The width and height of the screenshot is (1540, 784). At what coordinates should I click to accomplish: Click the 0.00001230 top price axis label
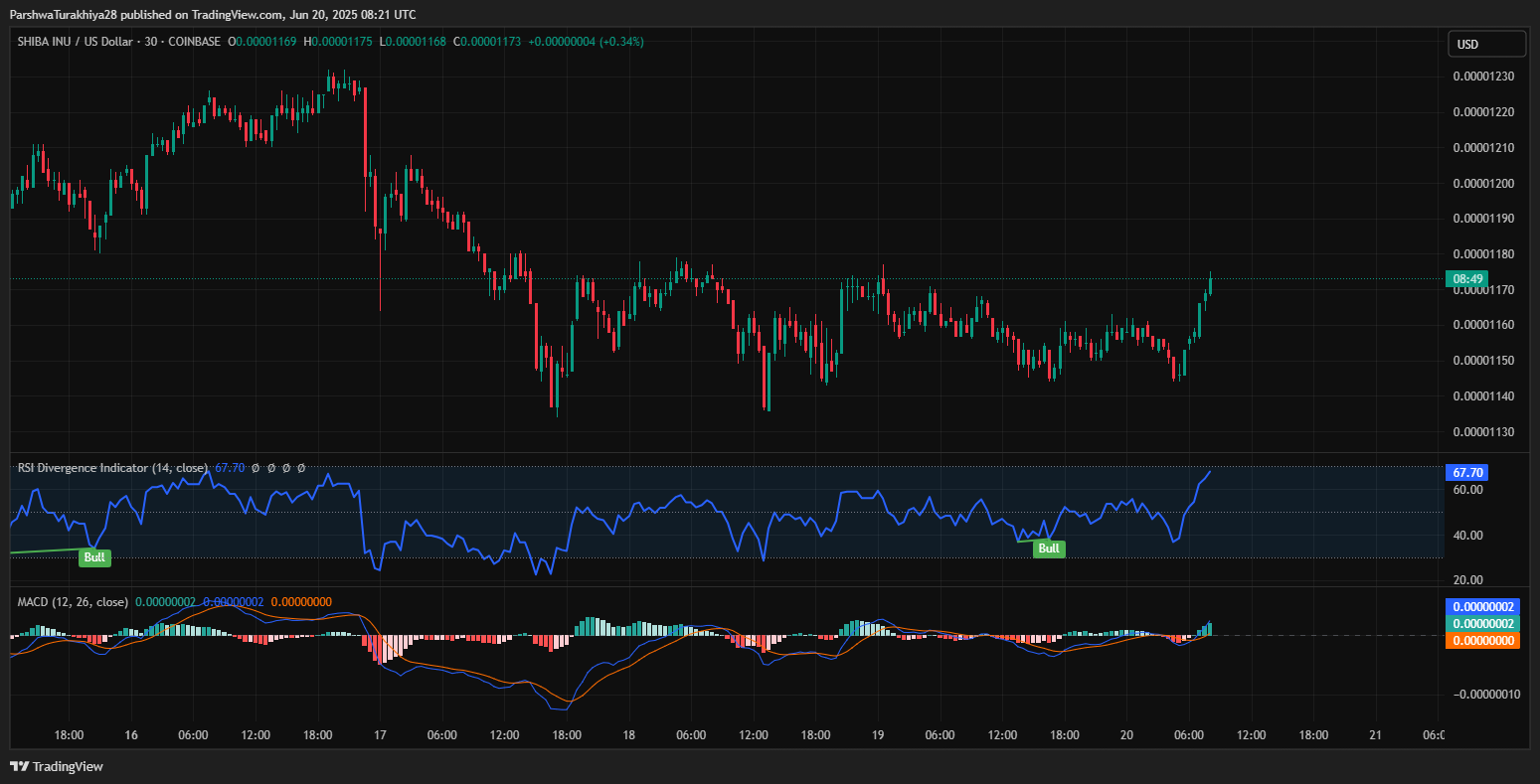[x=1482, y=77]
